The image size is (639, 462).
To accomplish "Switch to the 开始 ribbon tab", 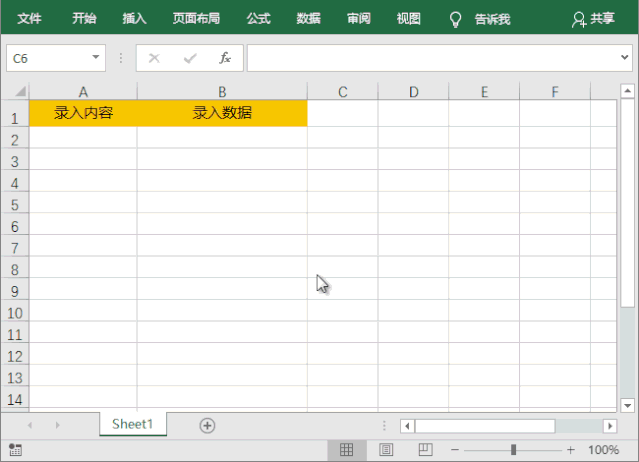I will (84, 18).
